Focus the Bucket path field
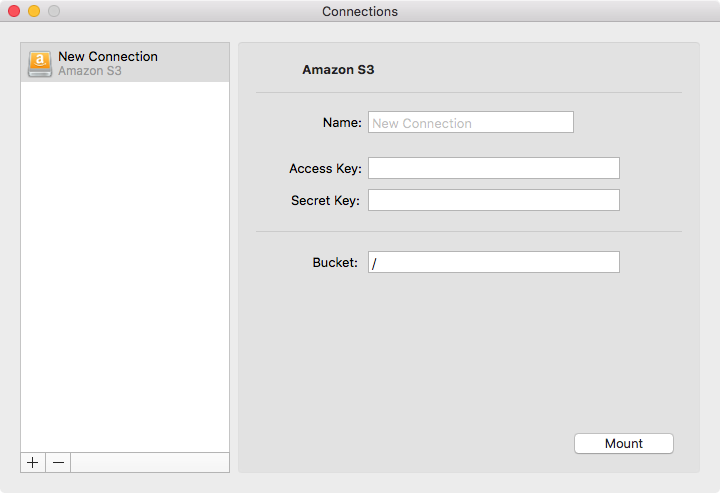The image size is (720, 493). coord(494,262)
